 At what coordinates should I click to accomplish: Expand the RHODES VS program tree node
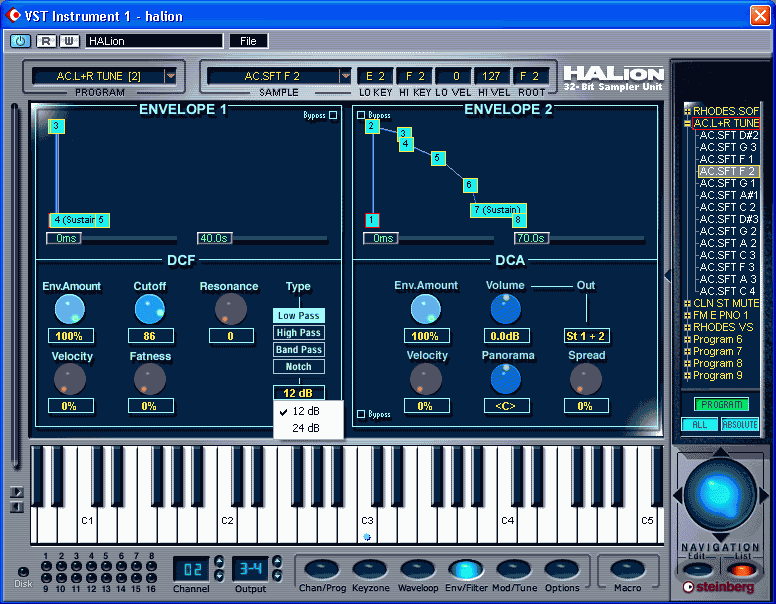point(687,327)
